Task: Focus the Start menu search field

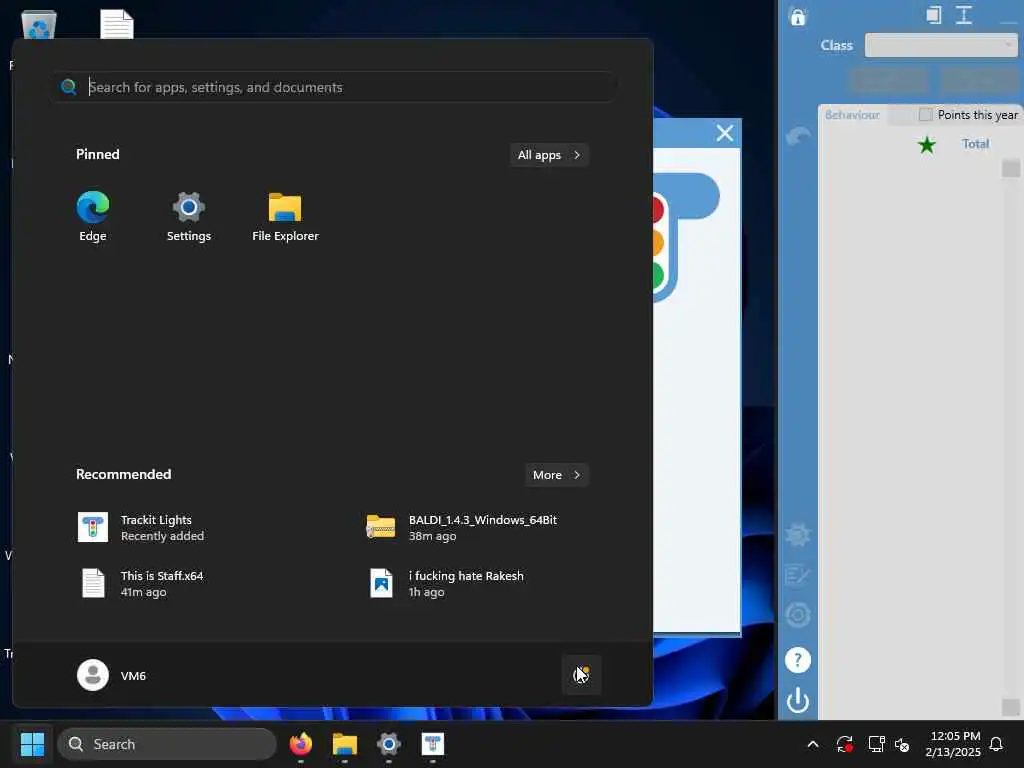Action: pos(334,87)
